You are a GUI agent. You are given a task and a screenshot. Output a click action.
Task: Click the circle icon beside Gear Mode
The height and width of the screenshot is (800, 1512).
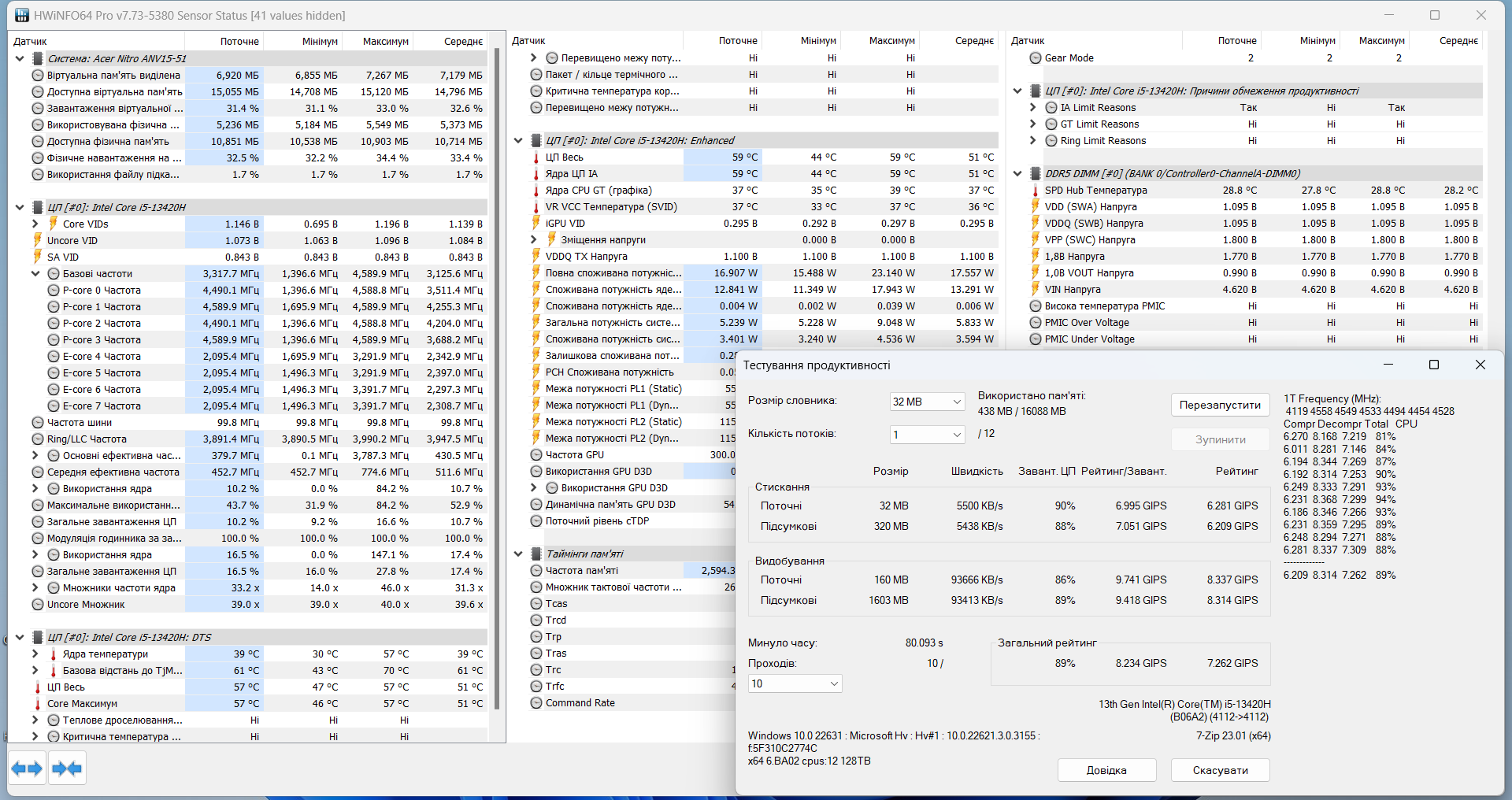1036,57
